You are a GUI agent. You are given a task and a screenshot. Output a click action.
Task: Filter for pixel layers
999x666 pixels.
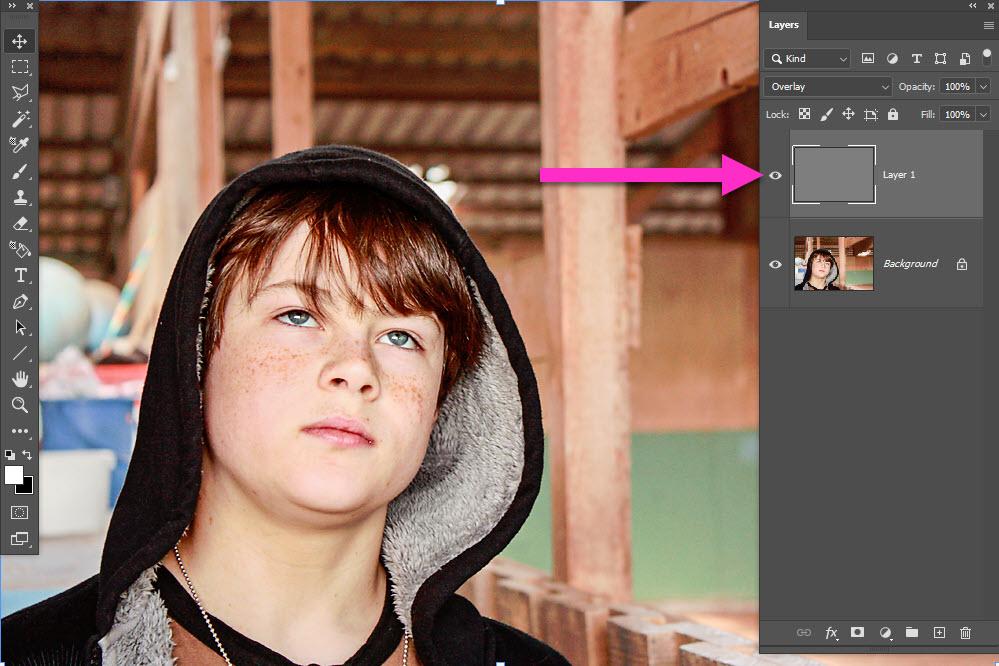pyautogui.click(x=868, y=59)
